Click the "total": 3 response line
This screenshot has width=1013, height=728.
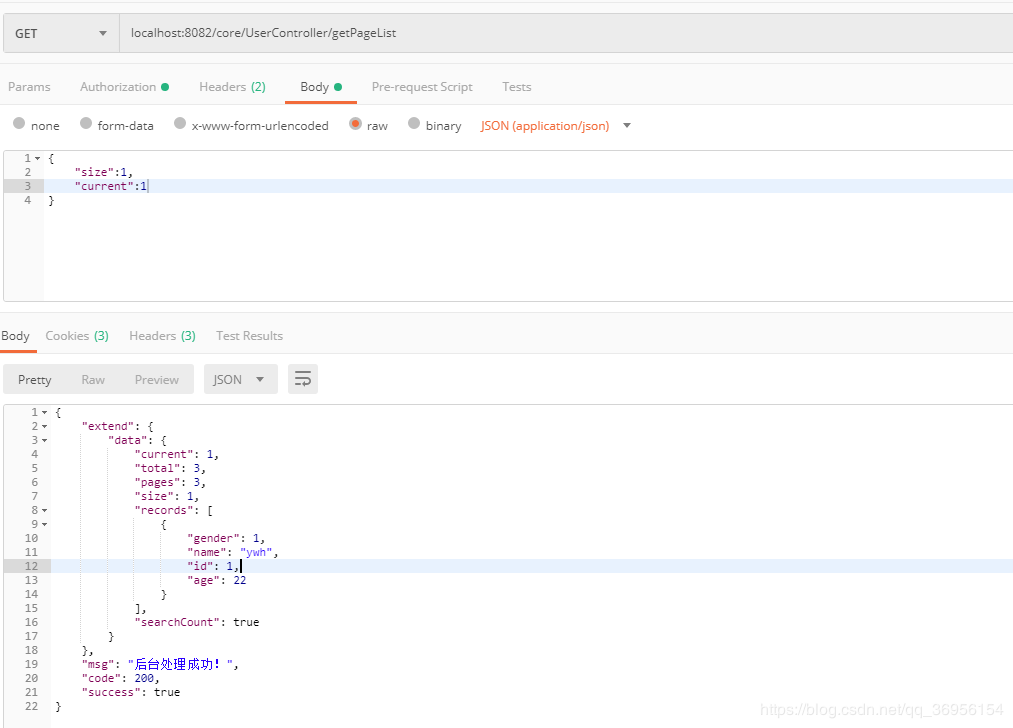[x=170, y=468]
